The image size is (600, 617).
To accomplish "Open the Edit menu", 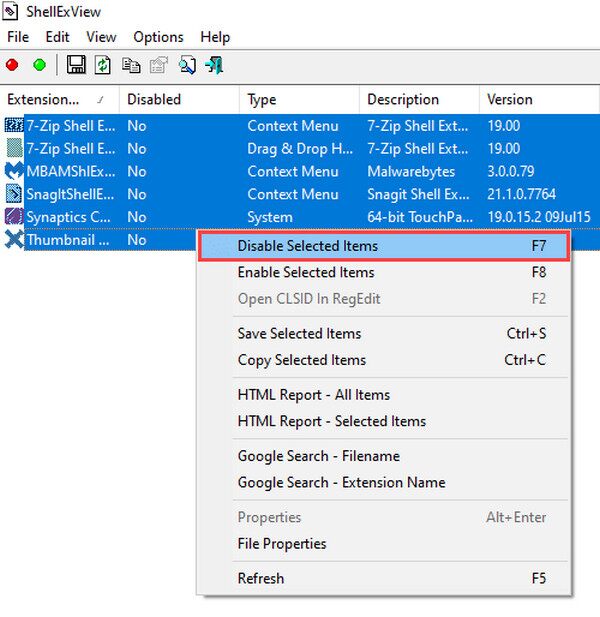I will [57, 37].
